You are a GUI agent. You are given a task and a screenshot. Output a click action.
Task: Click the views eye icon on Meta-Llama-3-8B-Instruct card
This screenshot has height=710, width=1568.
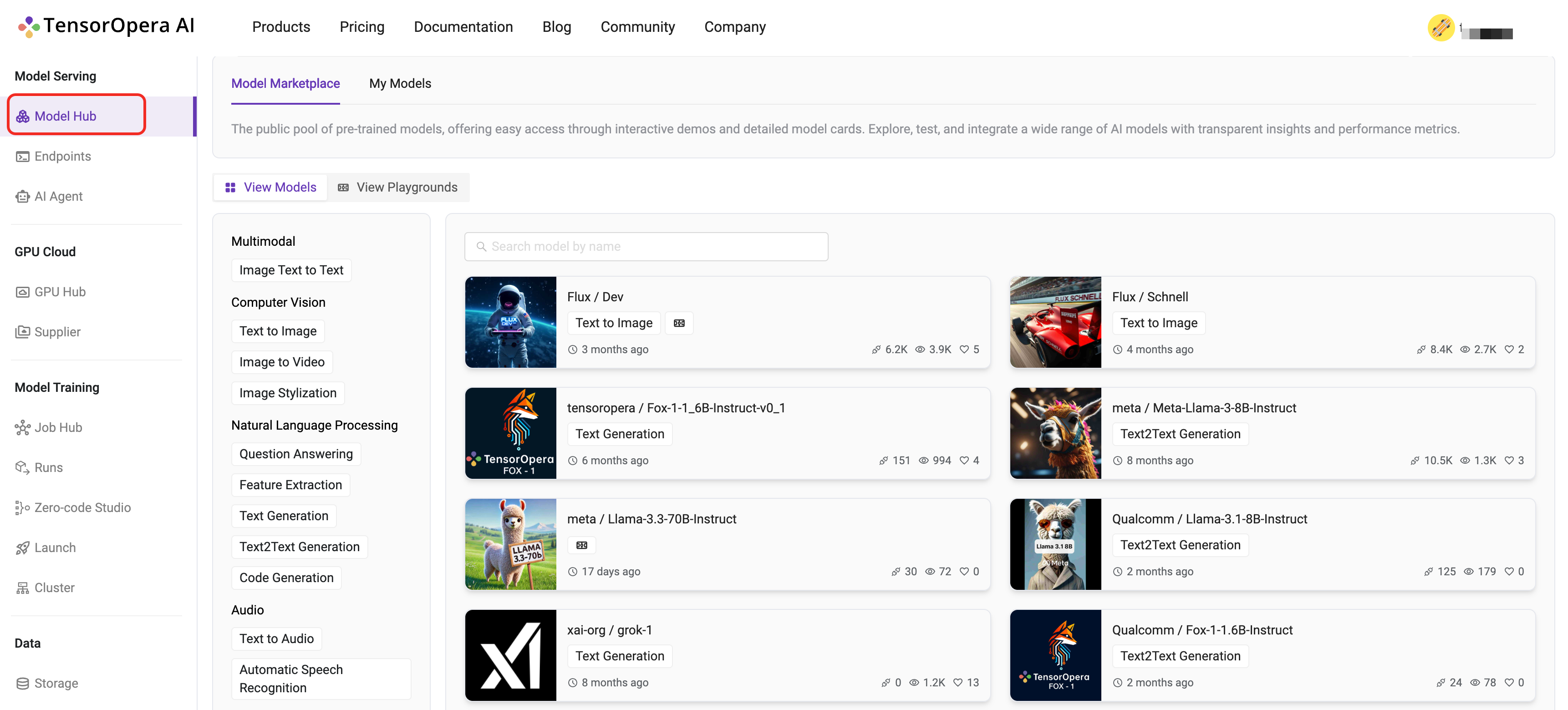1465,461
